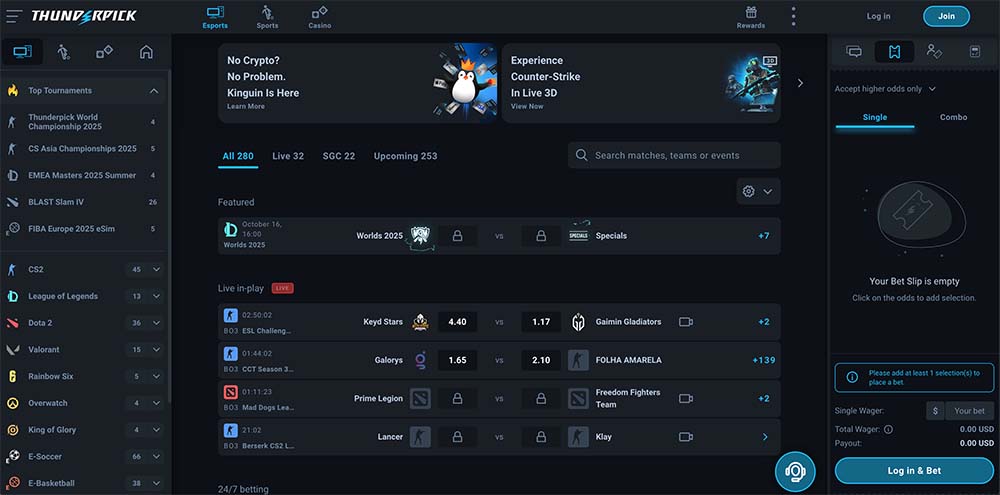Image resolution: width=1000 pixels, height=495 pixels.
Task: Switch to the Live 32 tab
Action: tap(288, 156)
